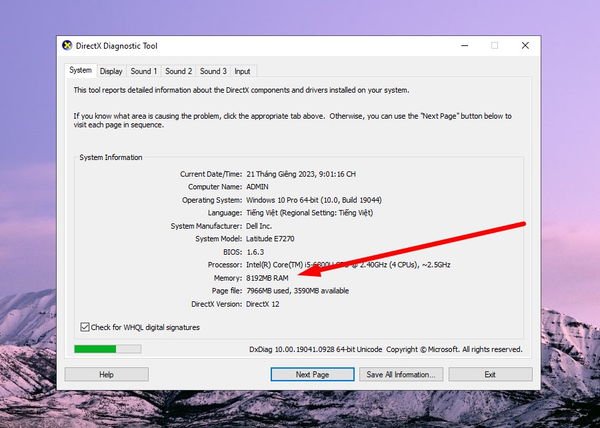
Task: Open the Sound 1 tab
Action: [143, 71]
